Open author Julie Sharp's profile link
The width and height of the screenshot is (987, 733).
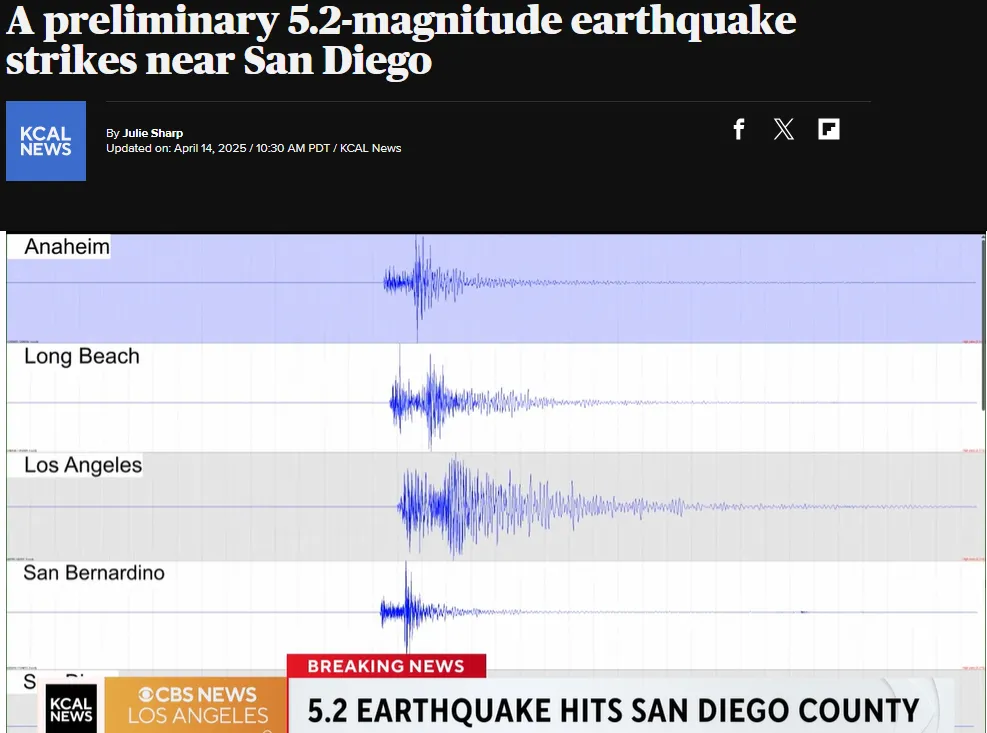click(153, 133)
